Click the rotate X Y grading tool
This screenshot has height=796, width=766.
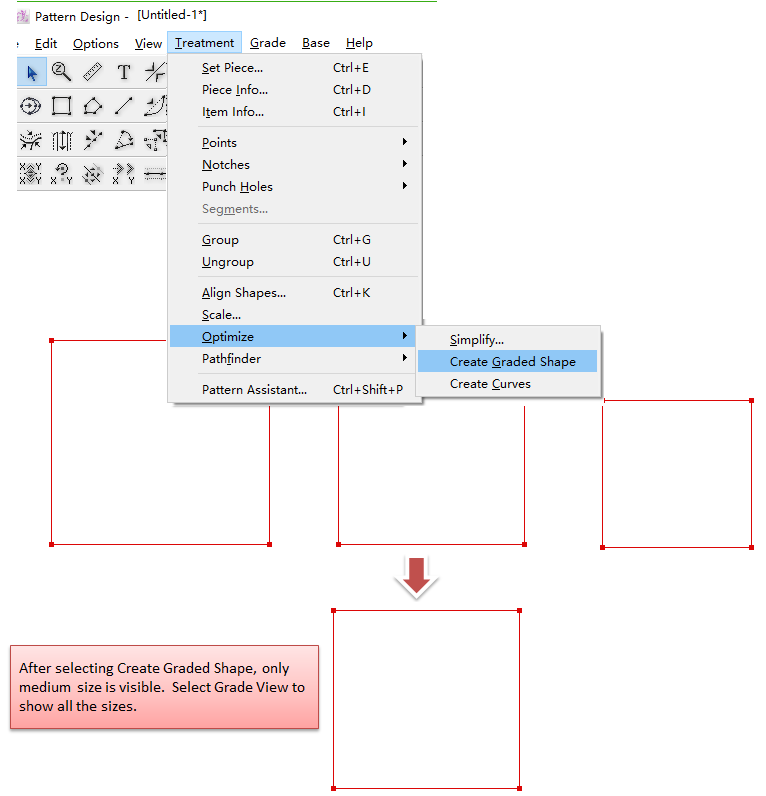tap(62, 174)
